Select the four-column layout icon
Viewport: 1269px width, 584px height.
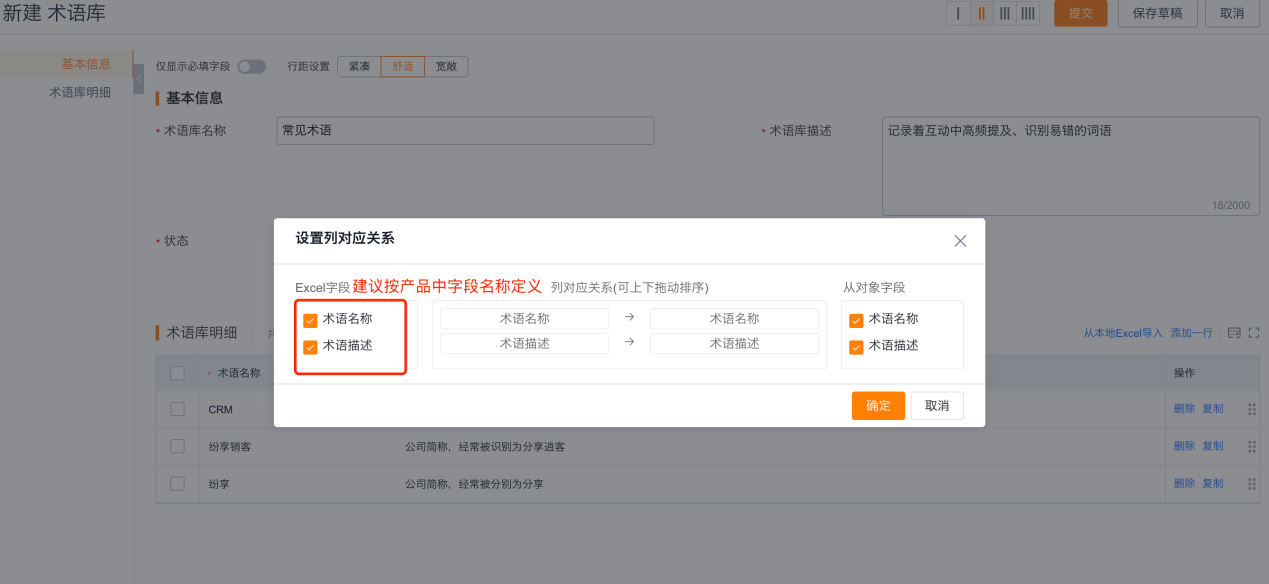click(1027, 13)
